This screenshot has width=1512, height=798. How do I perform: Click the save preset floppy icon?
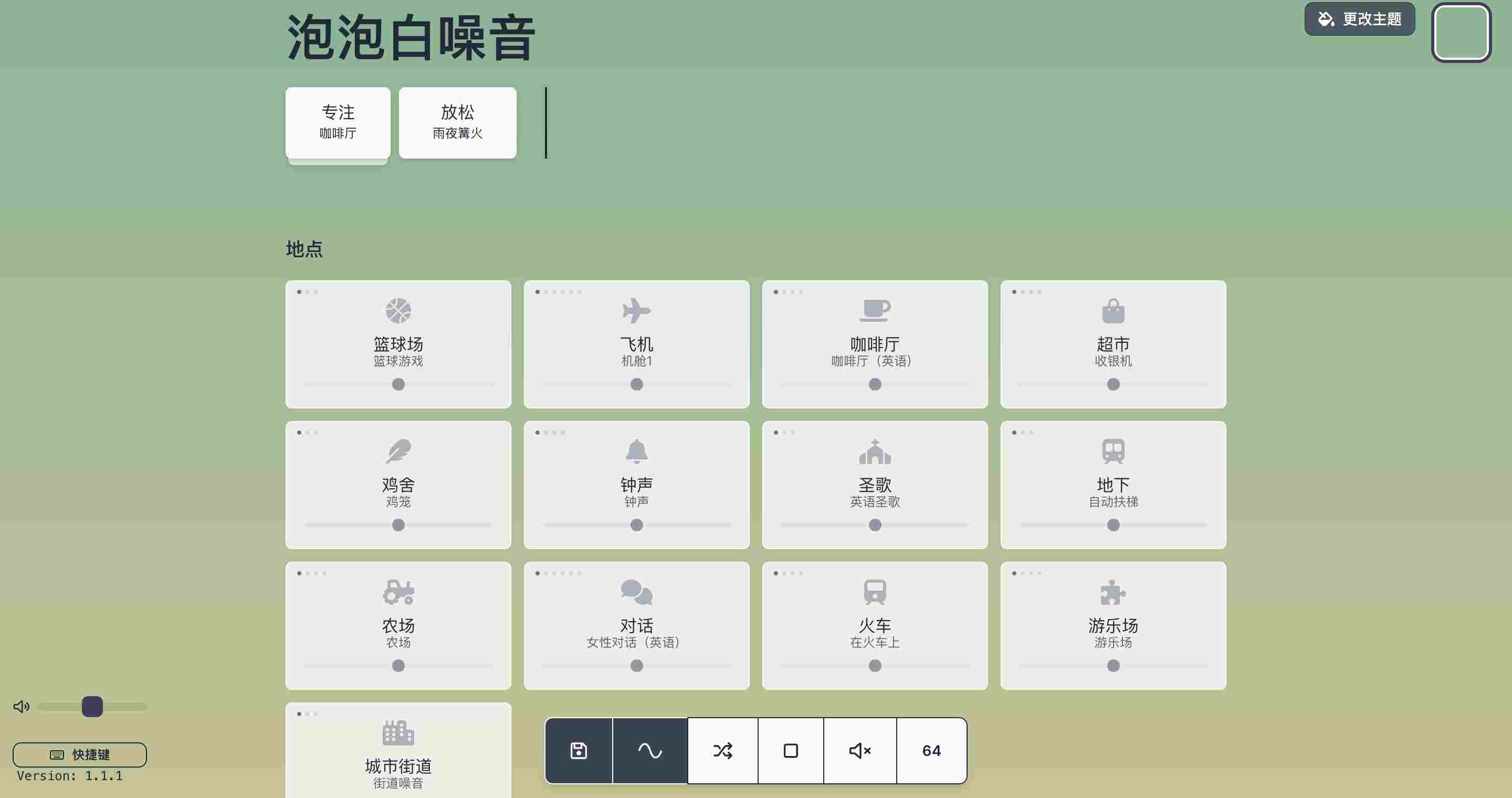click(578, 750)
